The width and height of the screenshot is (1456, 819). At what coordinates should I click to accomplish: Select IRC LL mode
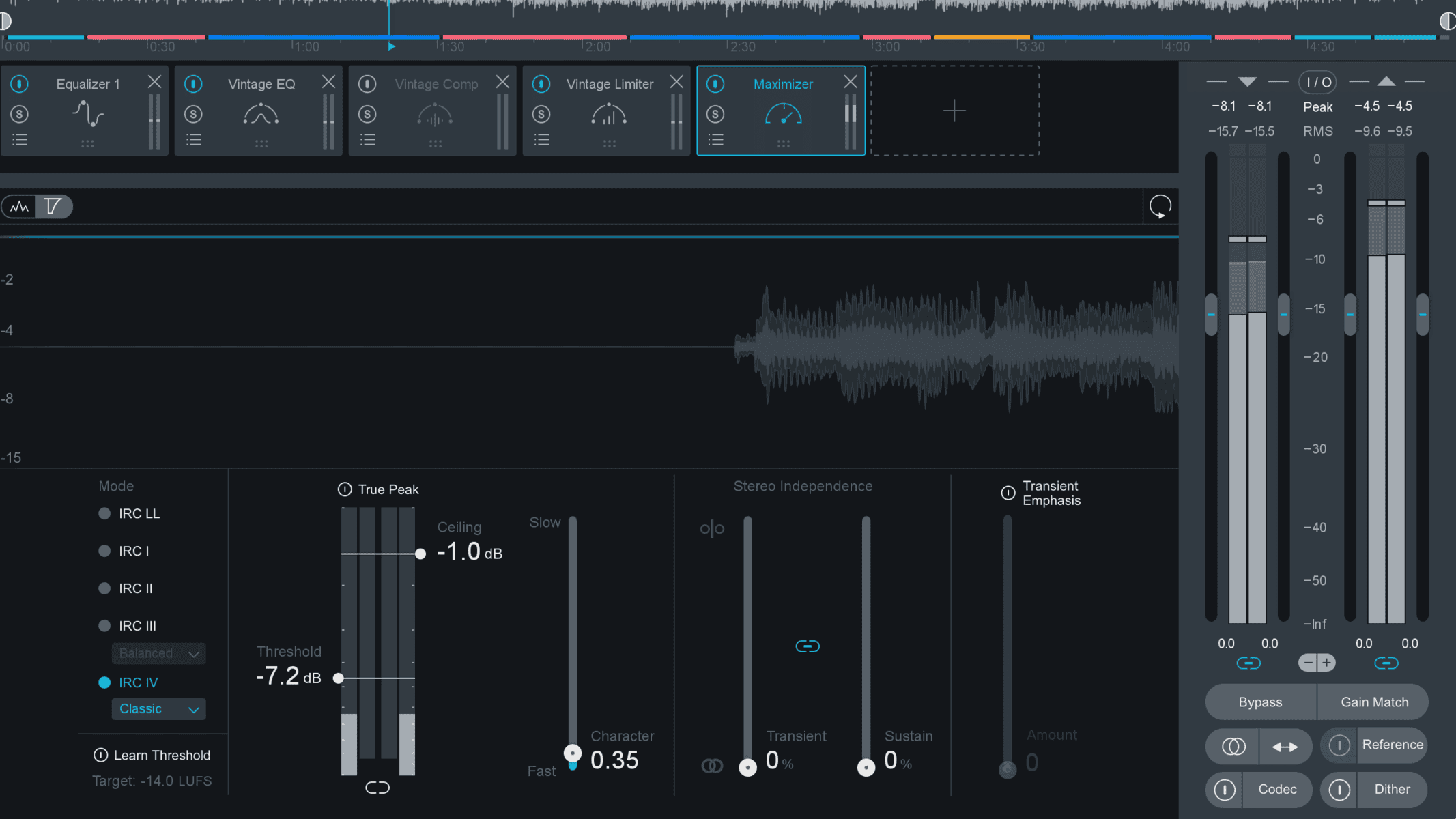(129, 513)
